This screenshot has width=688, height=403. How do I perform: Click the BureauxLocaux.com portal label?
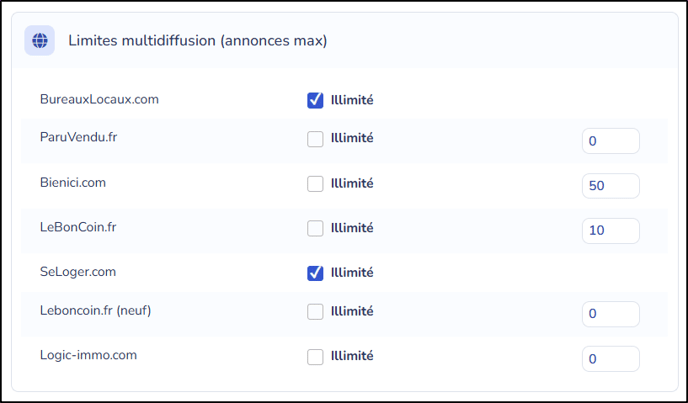coord(99,99)
